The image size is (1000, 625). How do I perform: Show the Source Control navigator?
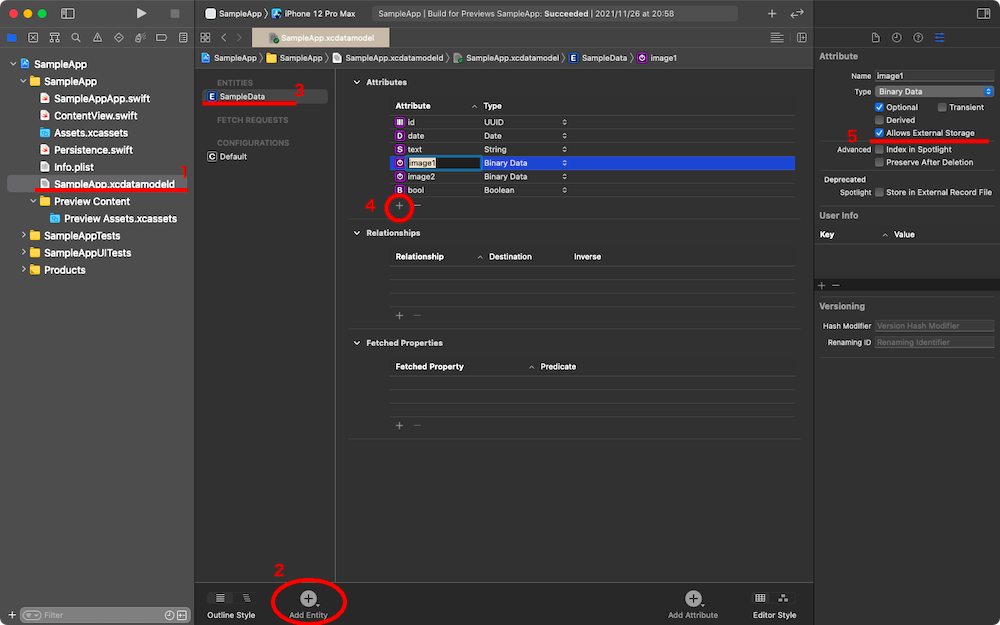[x=33, y=38]
